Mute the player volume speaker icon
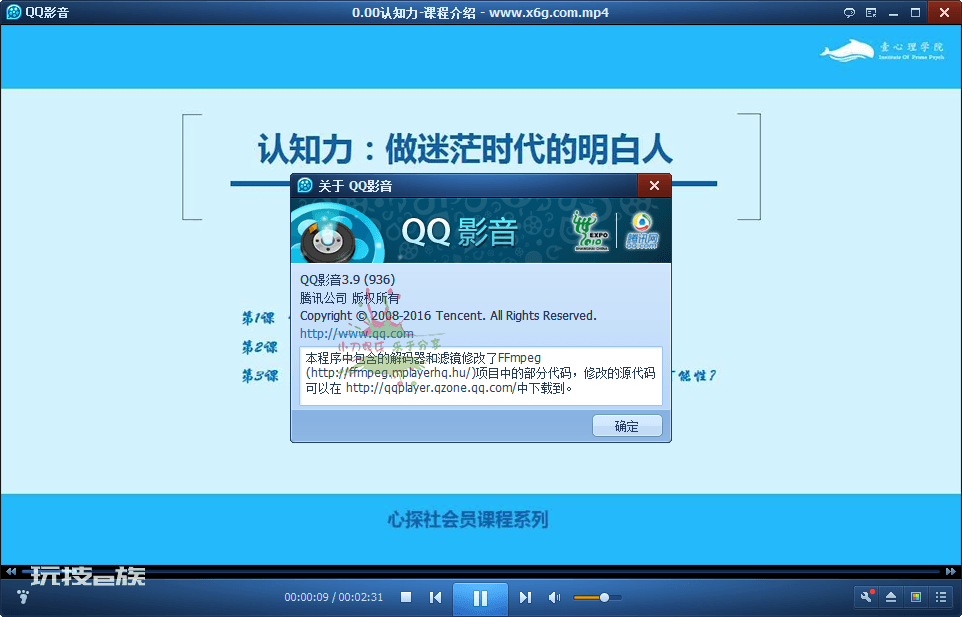This screenshot has height=617, width=962. tap(555, 597)
